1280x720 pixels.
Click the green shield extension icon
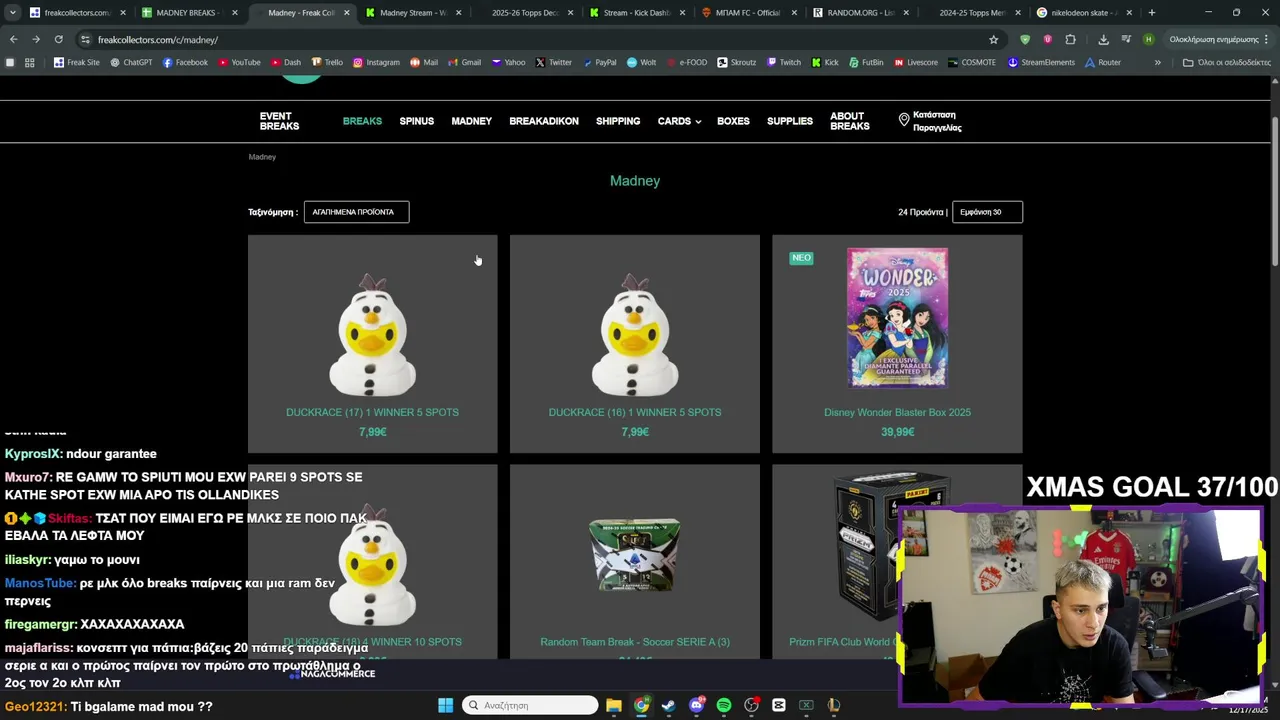coord(1025,39)
